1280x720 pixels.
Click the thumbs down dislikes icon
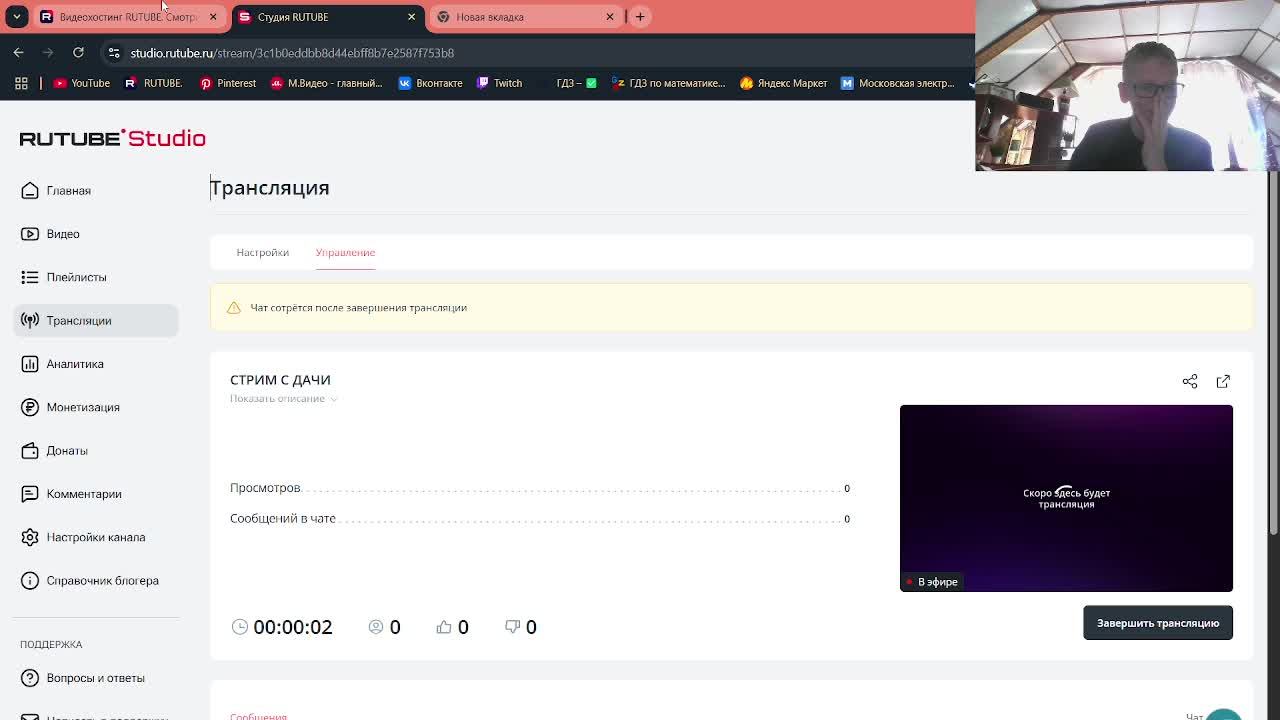coord(512,627)
